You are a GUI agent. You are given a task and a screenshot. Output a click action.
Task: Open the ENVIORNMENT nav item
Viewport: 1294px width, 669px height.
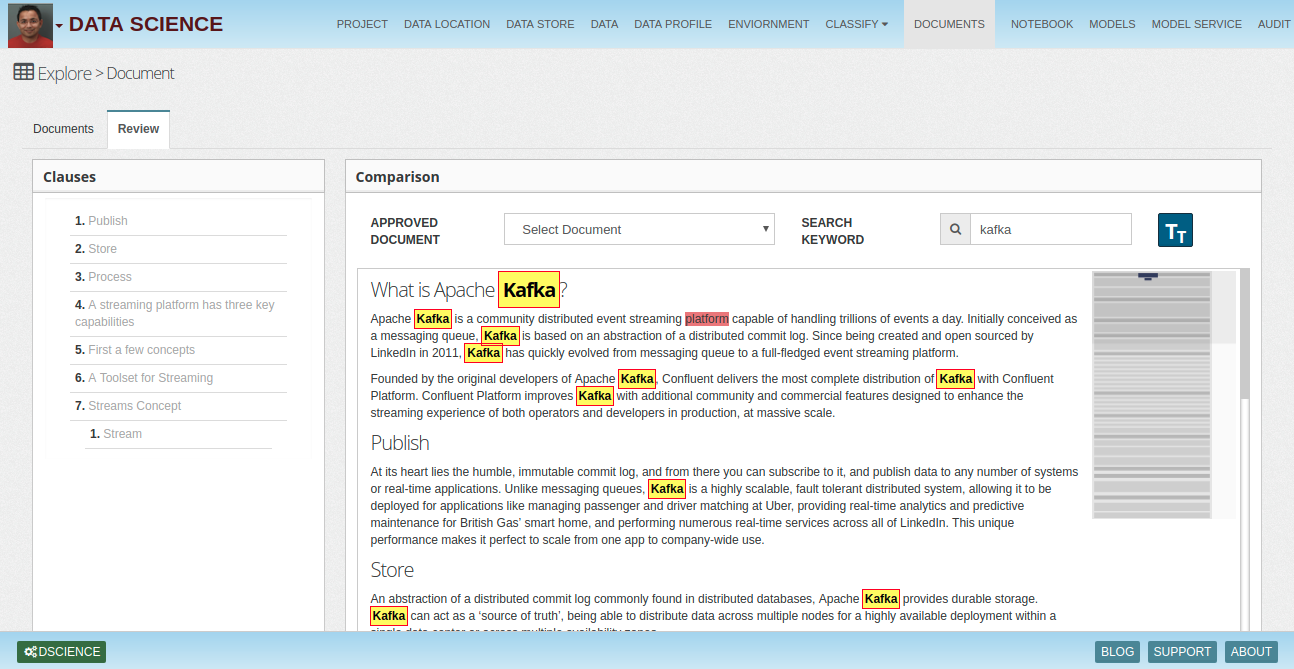click(x=769, y=24)
